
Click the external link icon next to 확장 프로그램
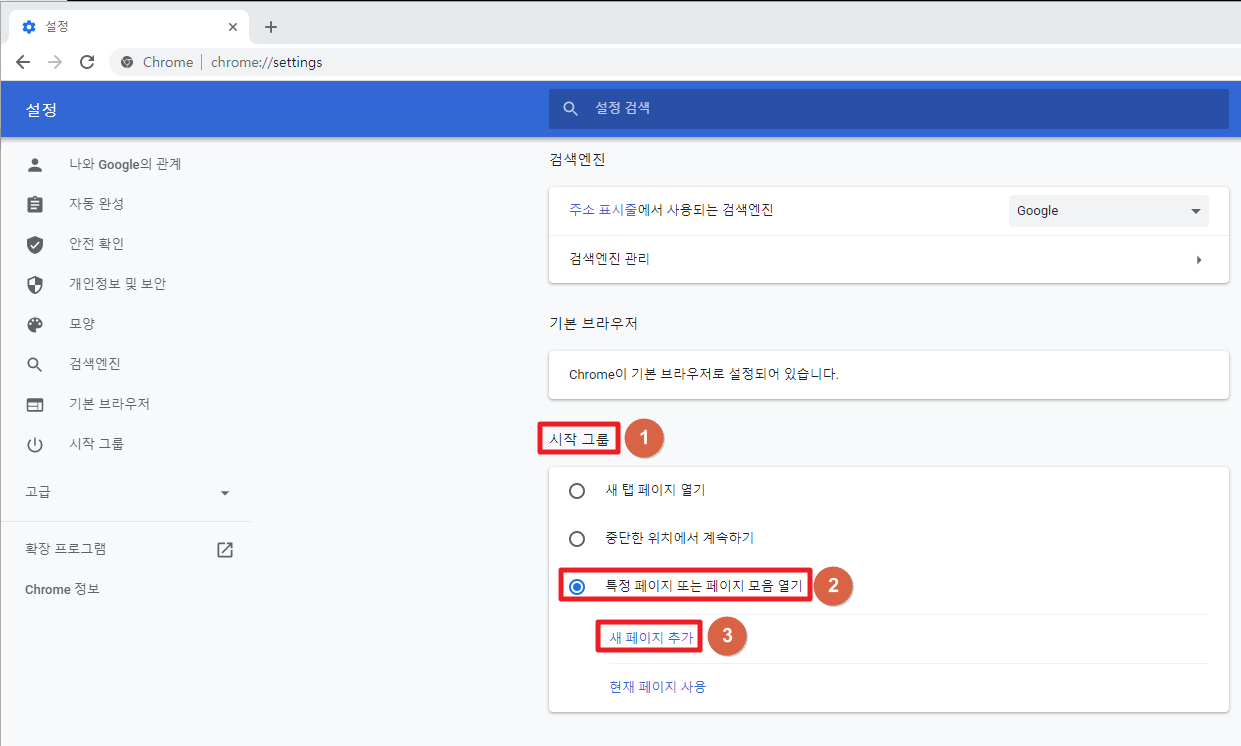click(x=224, y=549)
